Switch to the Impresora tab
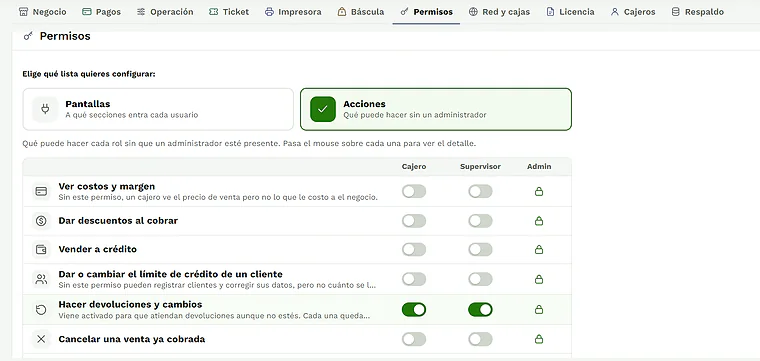The width and height of the screenshot is (760, 361). (x=293, y=12)
